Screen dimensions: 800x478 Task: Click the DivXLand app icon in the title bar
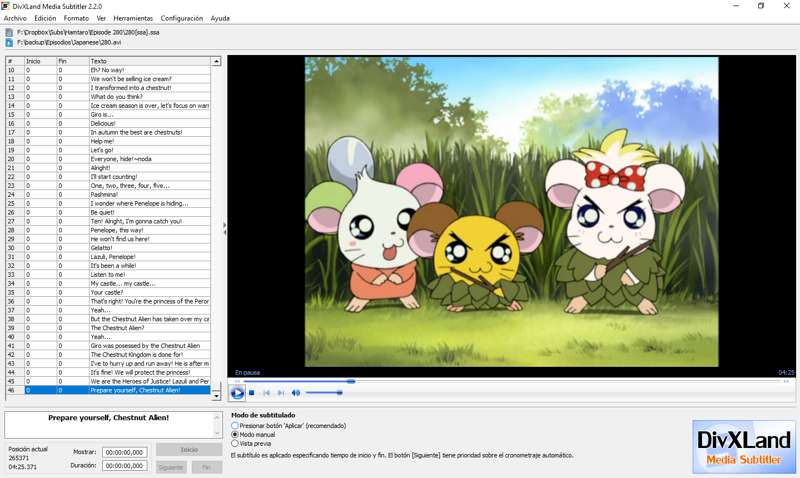[x=6, y=6]
